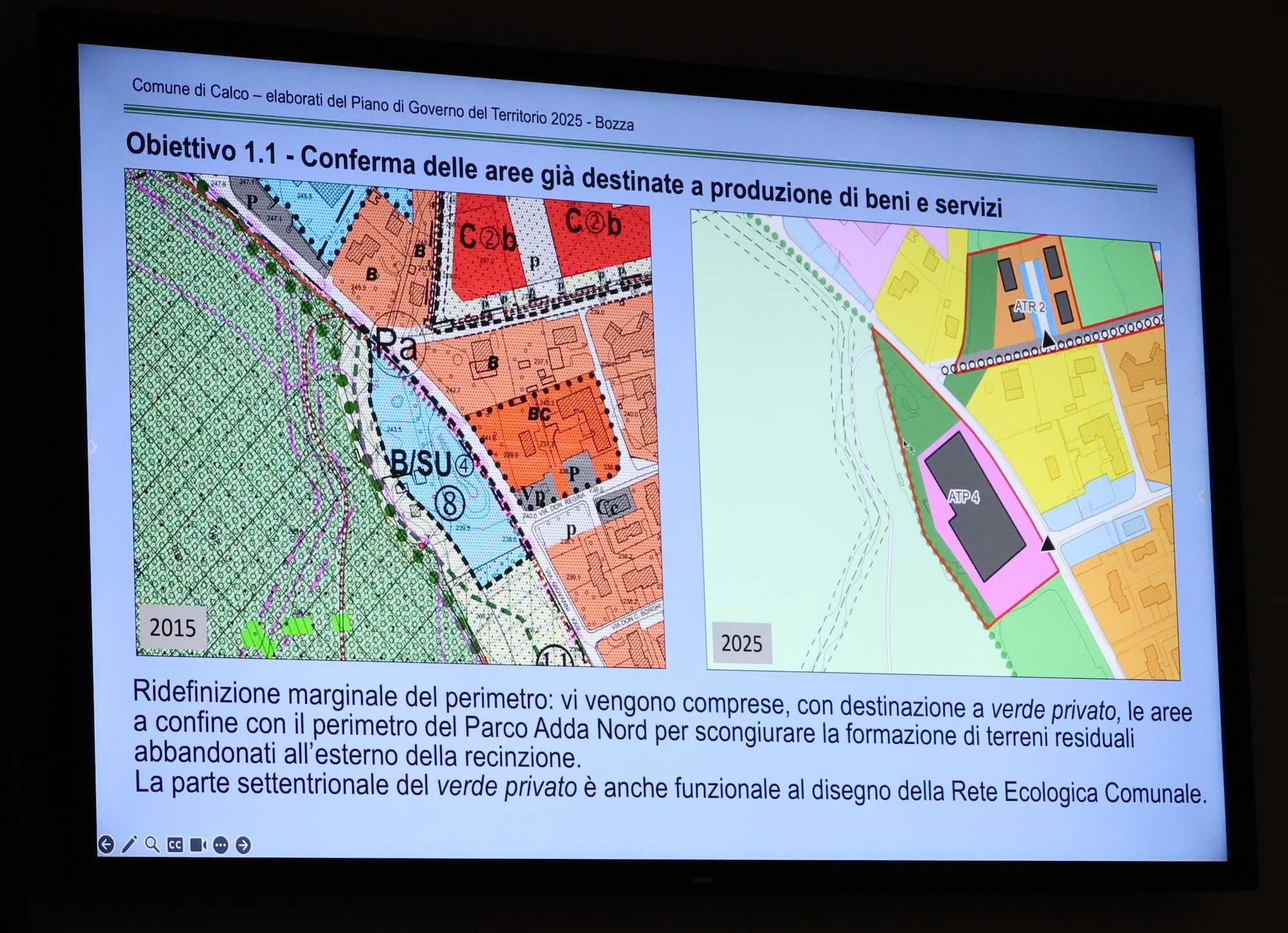The height and width of the screenshot is (933, 1288).
Task: Advance to the next slide arrow
Action: pos(243,845)
